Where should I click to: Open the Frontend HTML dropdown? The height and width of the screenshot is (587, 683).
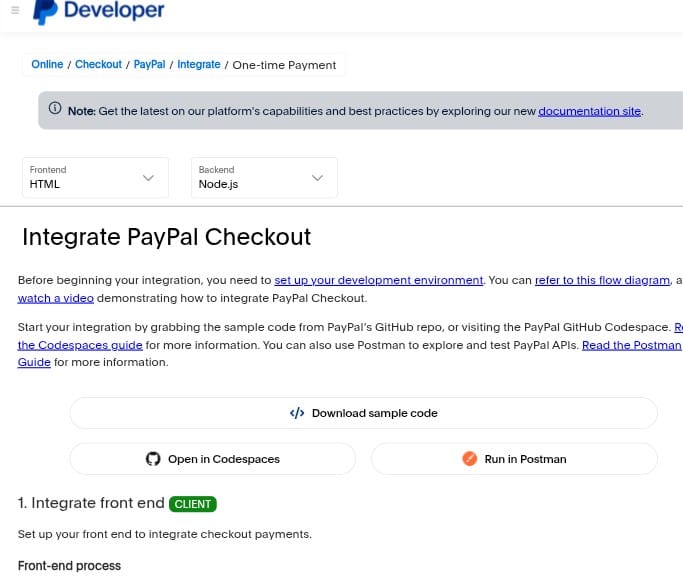pyautogui.click(x=95, y=178)
